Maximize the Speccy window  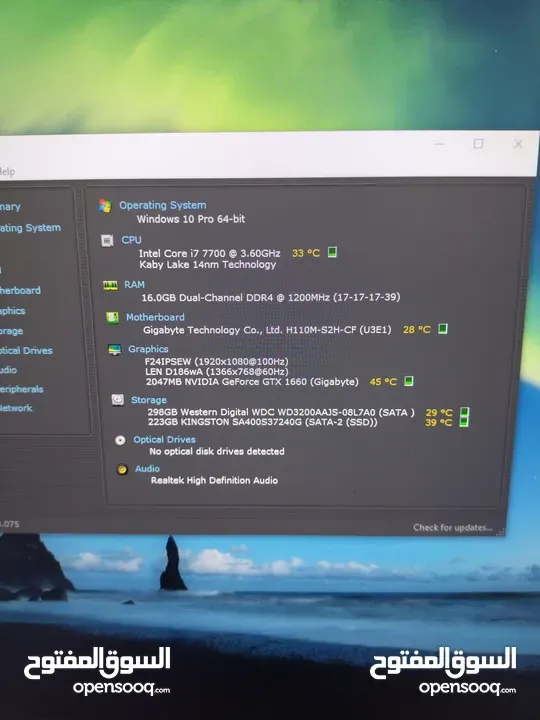coord(478,144)
